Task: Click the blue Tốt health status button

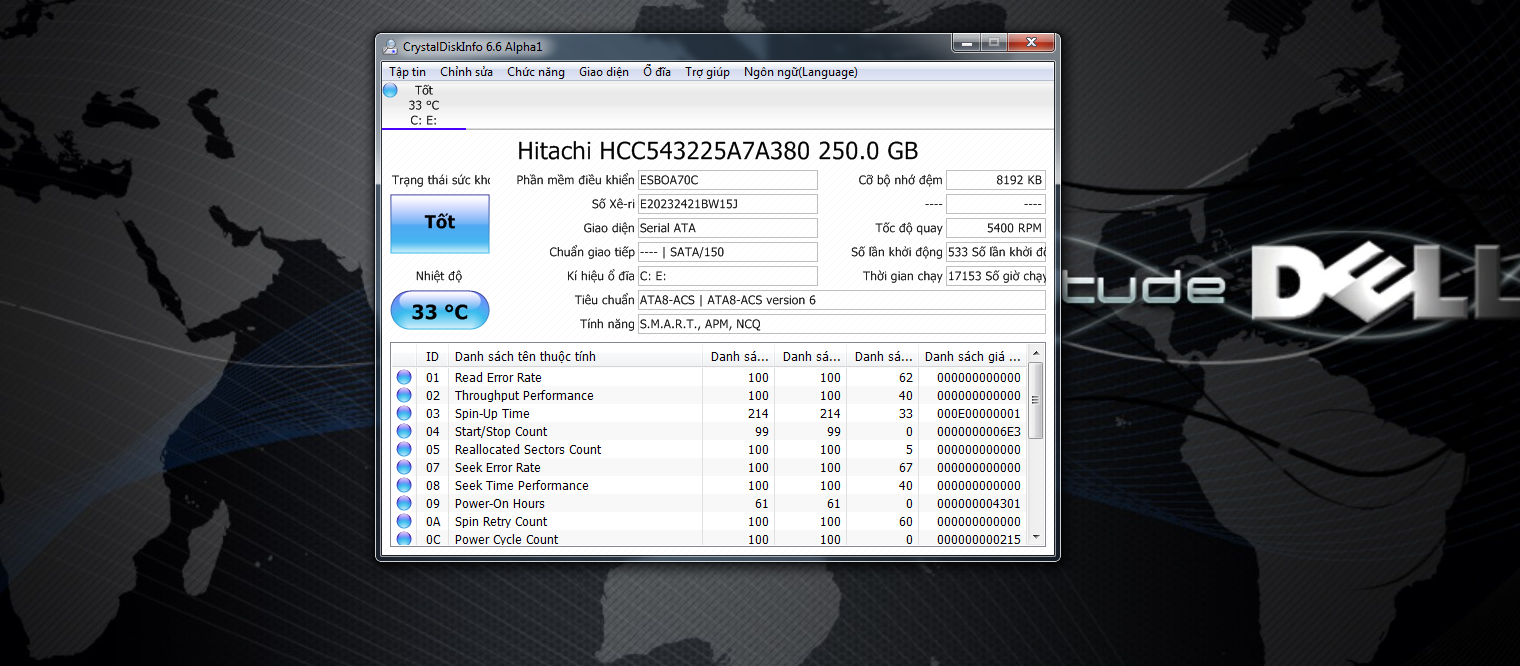Action: (x=439, y=223)
